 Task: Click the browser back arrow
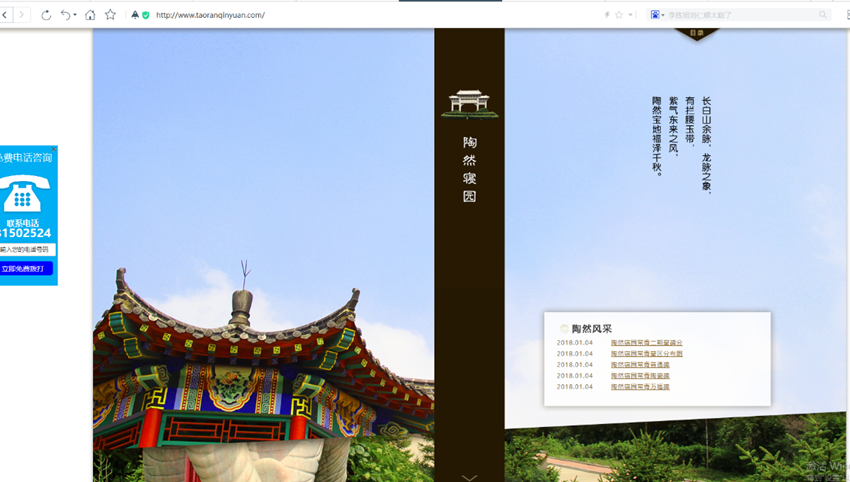pyautogui.click(x=6, y=15)
